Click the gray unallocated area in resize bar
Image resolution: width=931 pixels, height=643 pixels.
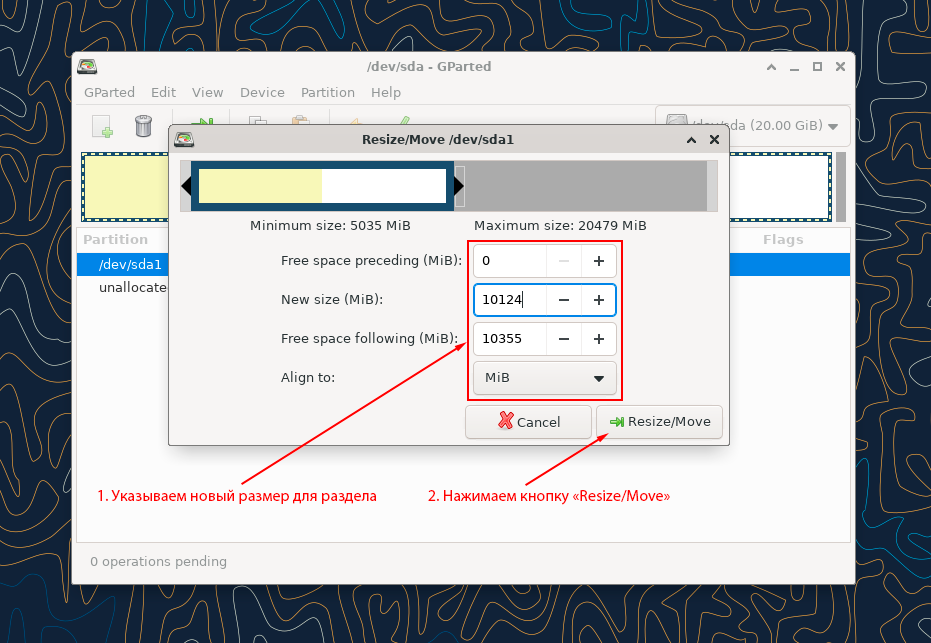(x=585, y=186)
